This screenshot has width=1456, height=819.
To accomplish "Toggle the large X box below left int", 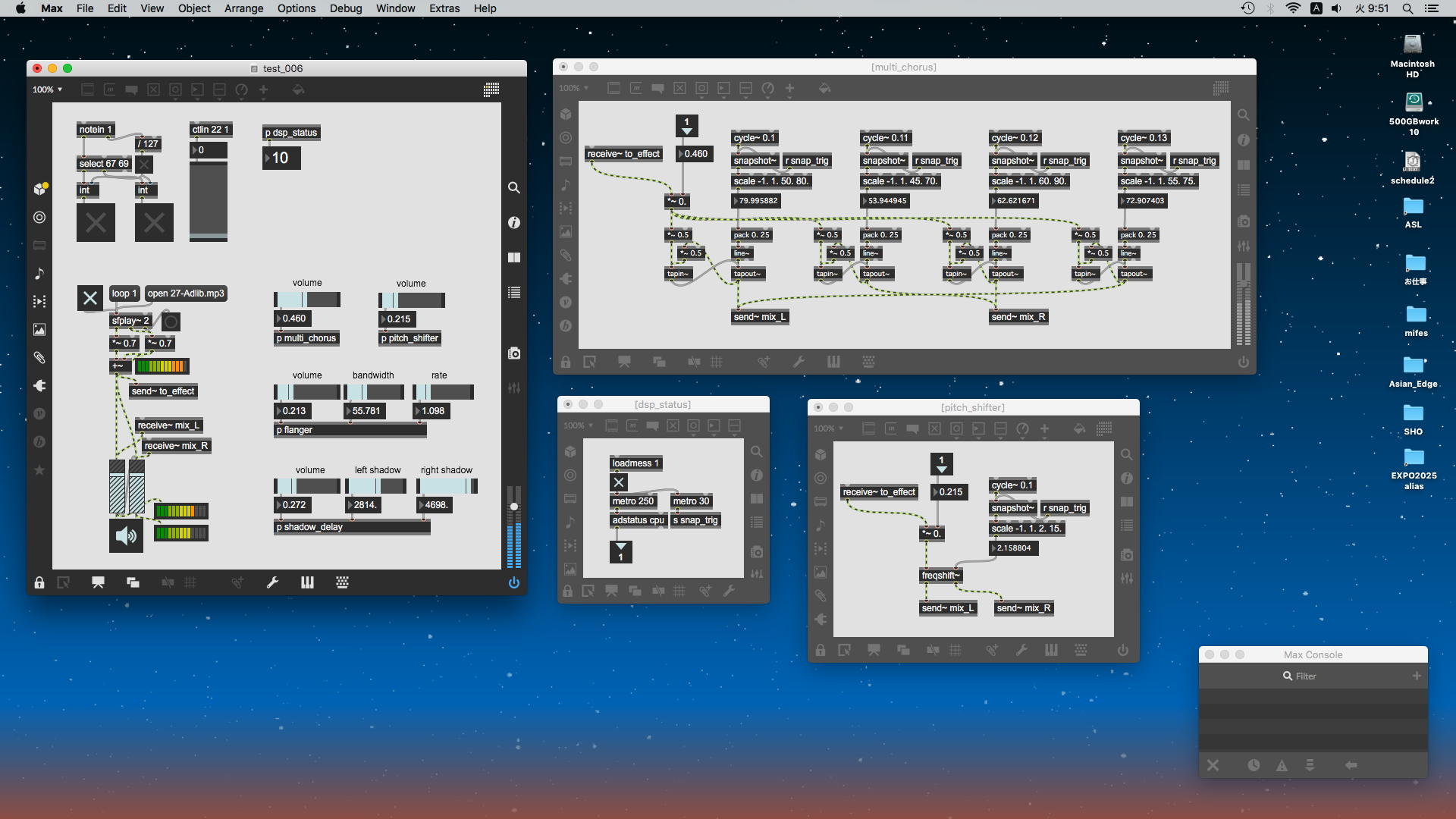I will (x=96, y=223).
